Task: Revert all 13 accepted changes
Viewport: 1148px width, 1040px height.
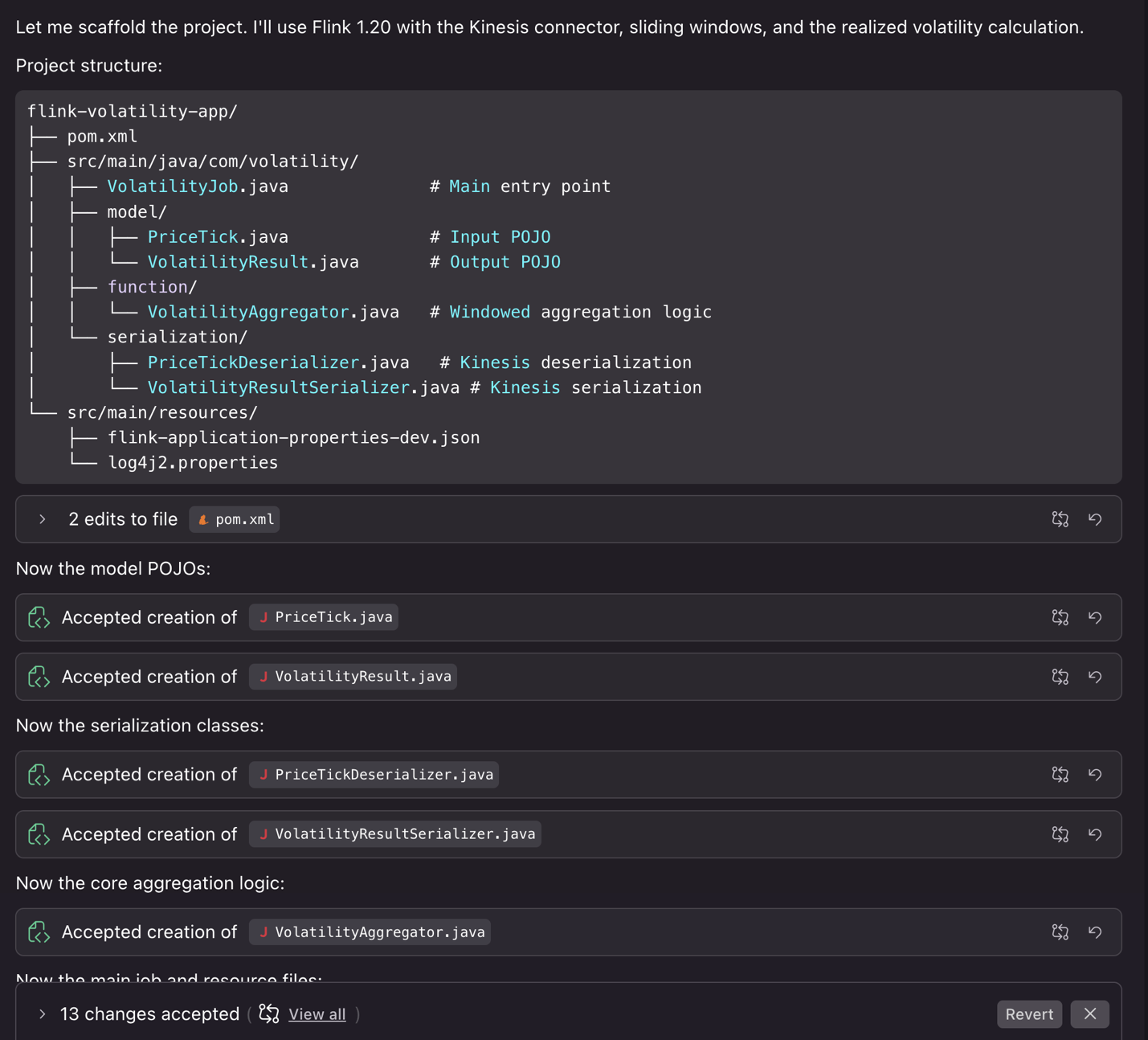Action: click(x=1029, y=1014)
